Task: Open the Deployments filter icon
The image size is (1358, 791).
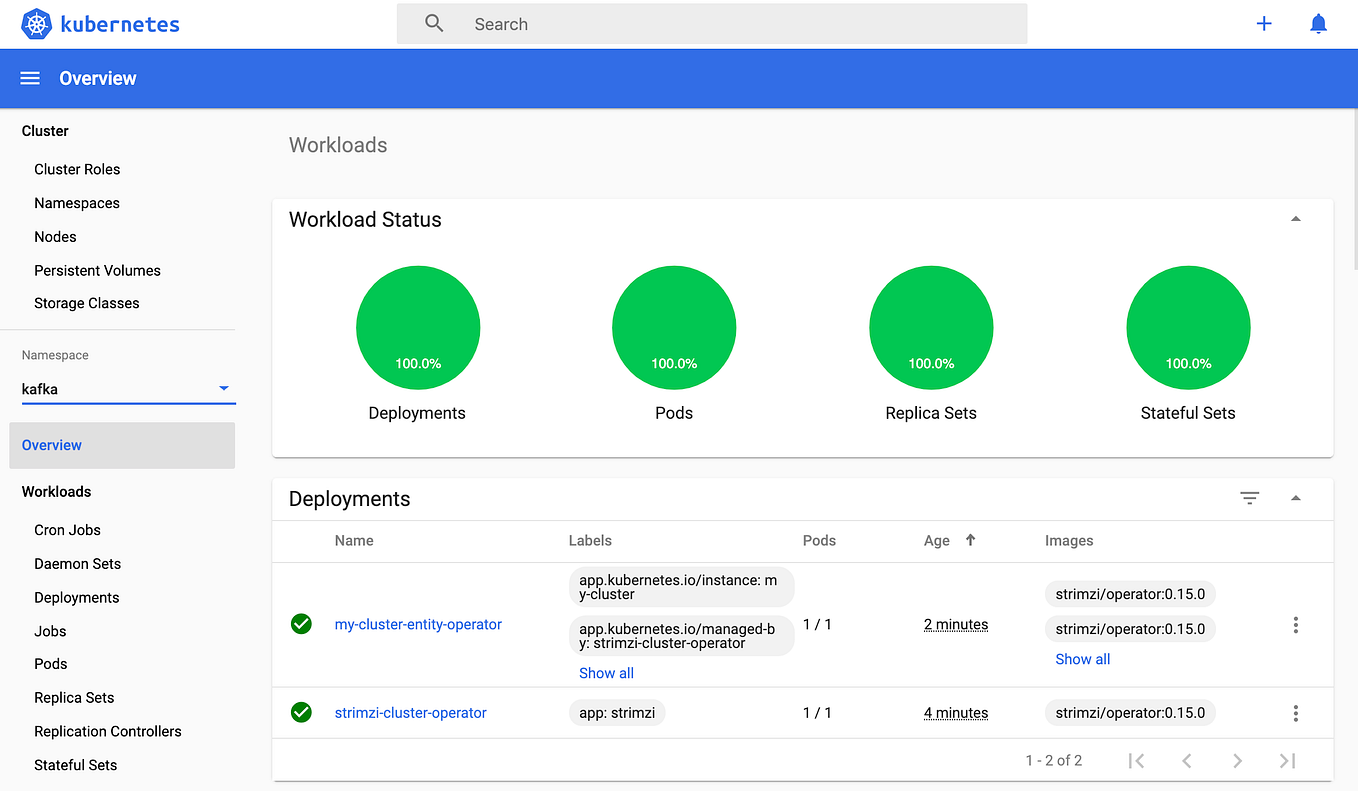Action: pos(1249,497)
